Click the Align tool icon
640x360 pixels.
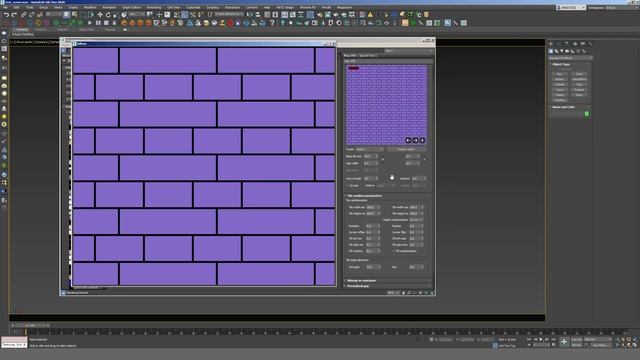point(258,15)
